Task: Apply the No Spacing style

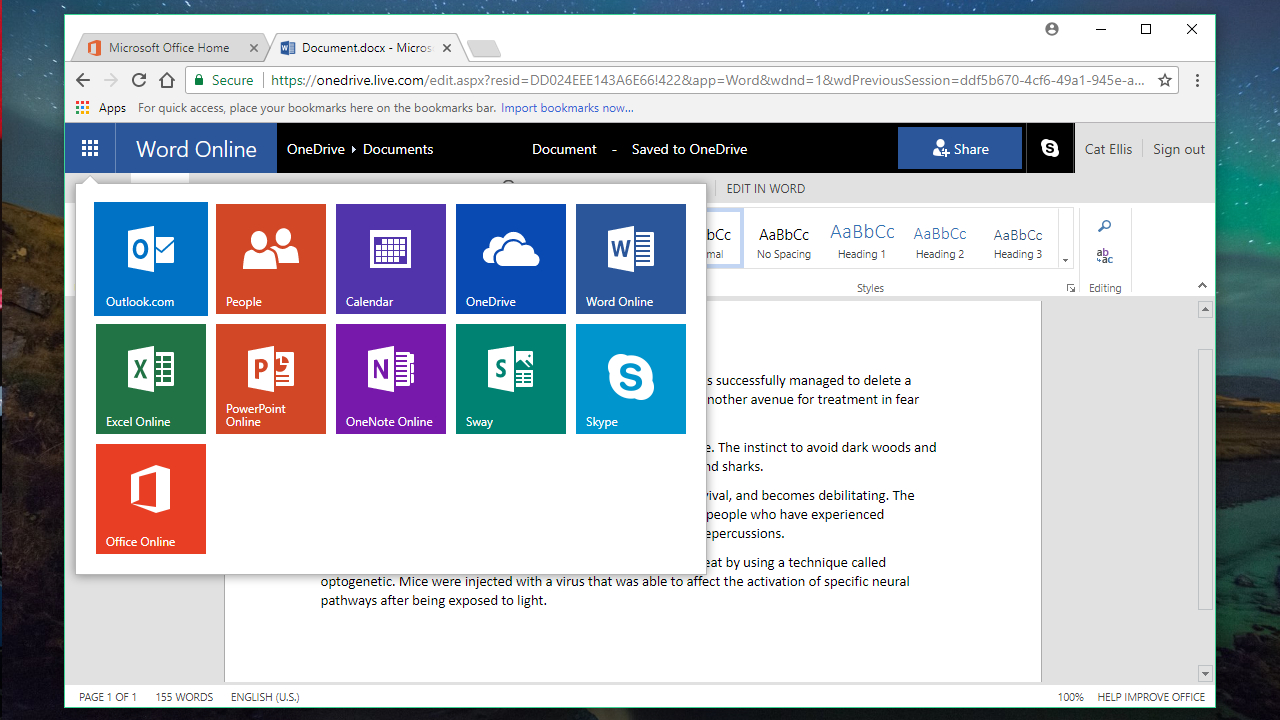Action: click(784, 242)
